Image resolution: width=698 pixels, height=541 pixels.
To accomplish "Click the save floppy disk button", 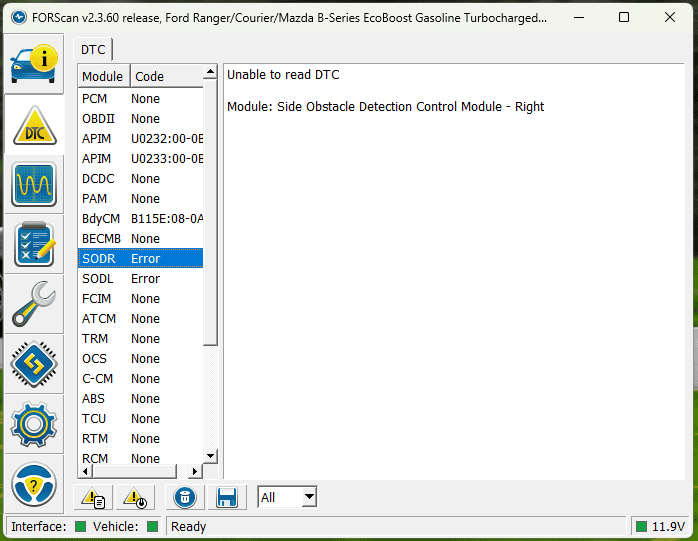I will pyautogui.click(x=227, y=497).
